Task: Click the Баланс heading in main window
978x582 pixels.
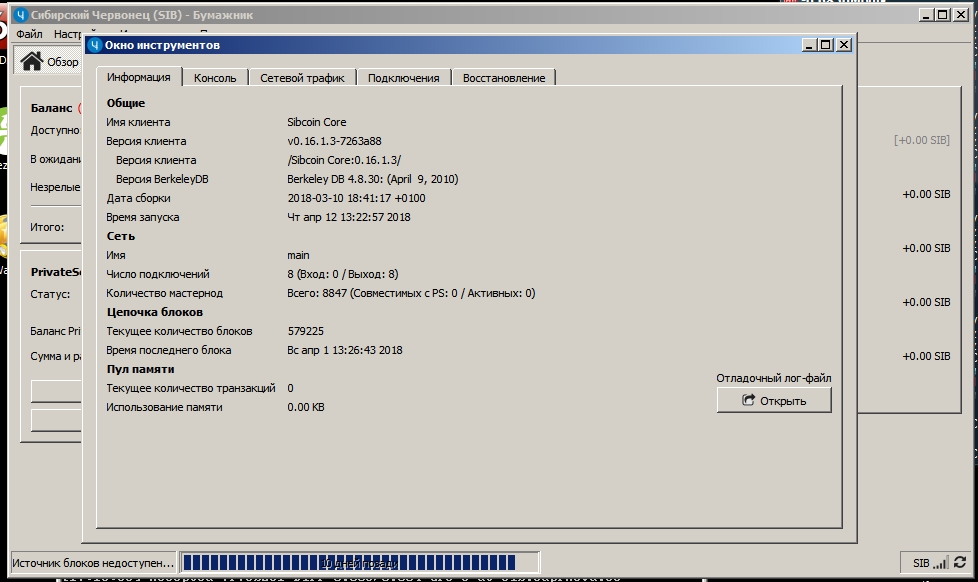Action: click(x=52, y=108)
